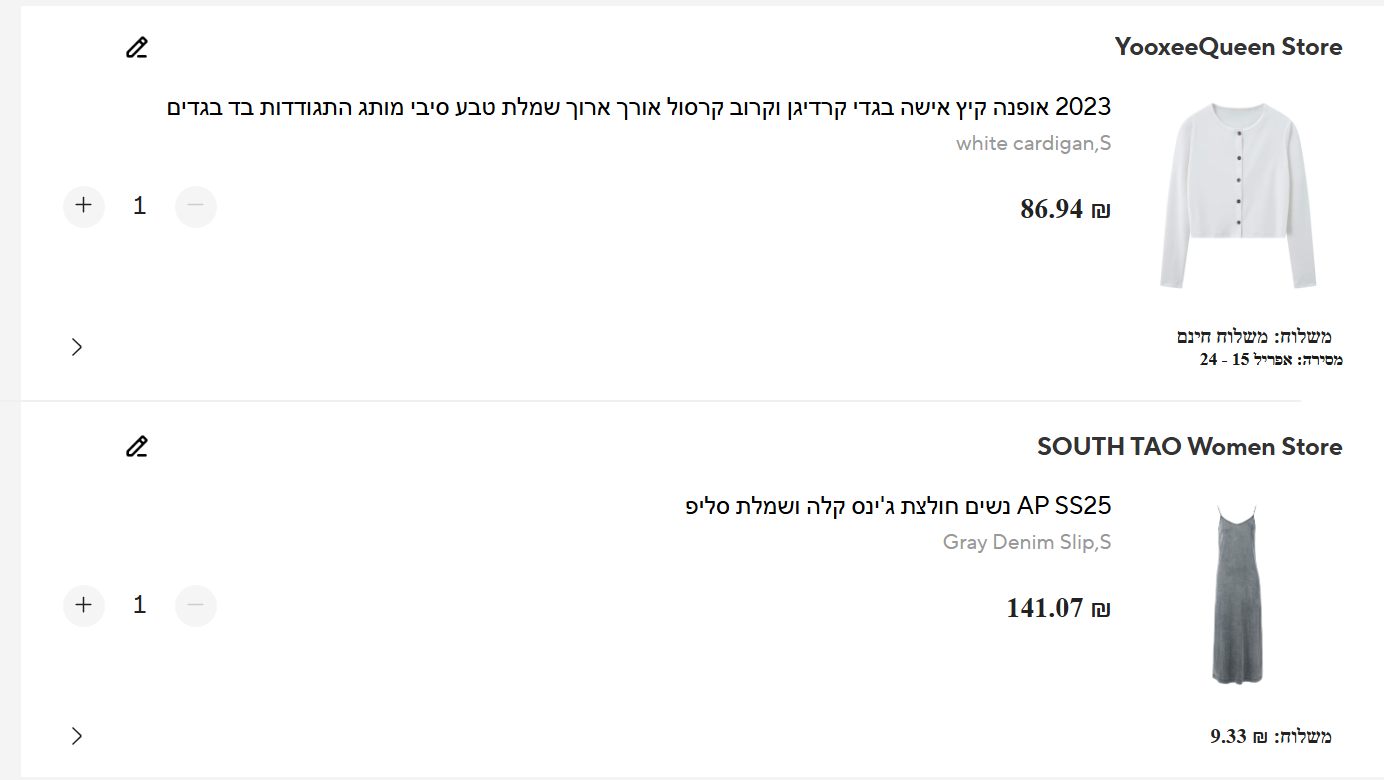Open the 2023 cardigan product title
Screen dimensions: 1384x780
[x=639, y=107]
